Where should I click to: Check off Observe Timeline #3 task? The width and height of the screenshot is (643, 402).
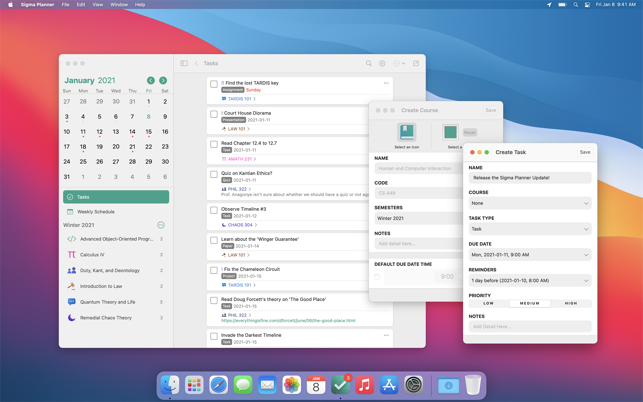point(214,210)
